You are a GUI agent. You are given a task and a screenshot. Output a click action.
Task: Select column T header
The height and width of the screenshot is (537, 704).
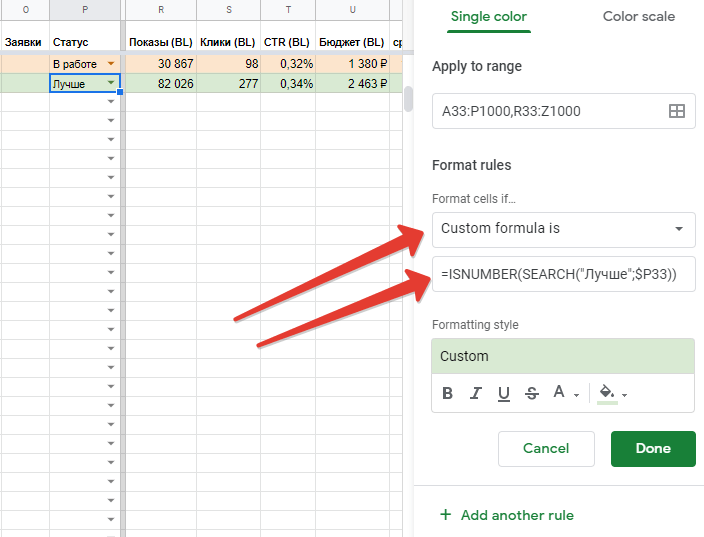(288, 10)
